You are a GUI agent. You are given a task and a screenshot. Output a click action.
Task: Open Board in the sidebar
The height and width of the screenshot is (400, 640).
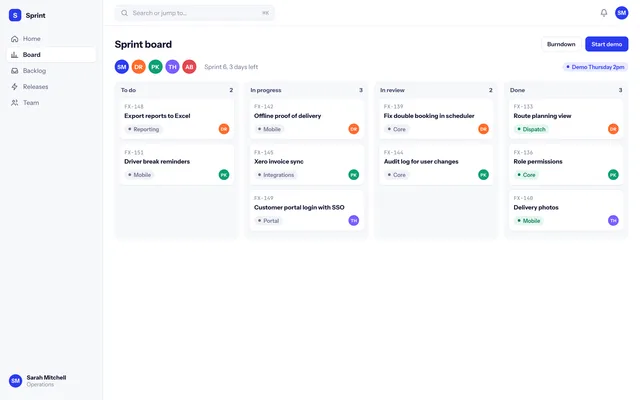[x=51, y=55]
